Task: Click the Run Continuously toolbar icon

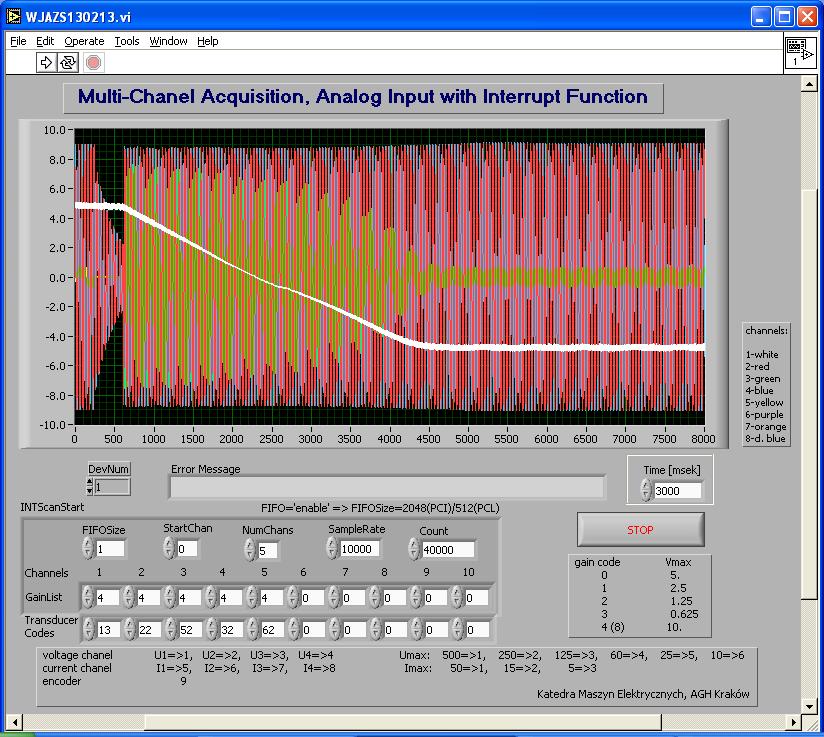Action: pos(68,63)
